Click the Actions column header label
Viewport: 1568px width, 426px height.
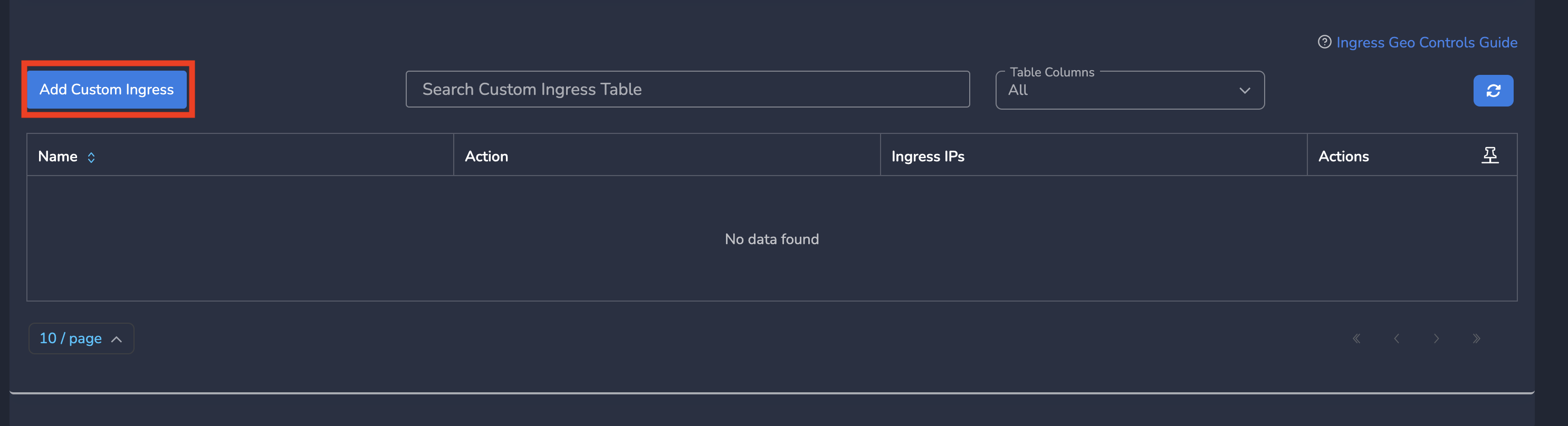[1343, 157]
